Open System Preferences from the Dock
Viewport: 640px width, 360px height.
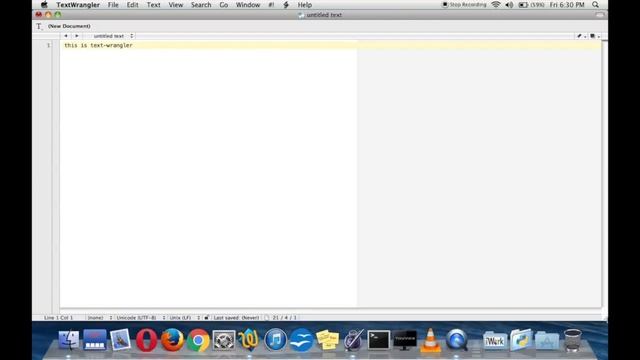pyautogui.click(x=224, y=340)
